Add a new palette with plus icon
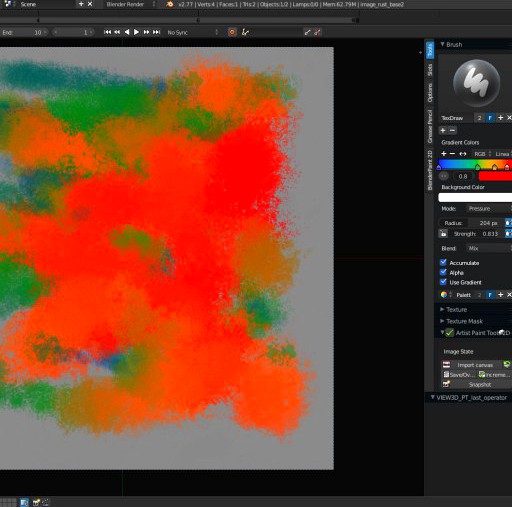Image resolution: width=512 pixels, height=507 pixels. pyautogui.click(x=500, y=295)
